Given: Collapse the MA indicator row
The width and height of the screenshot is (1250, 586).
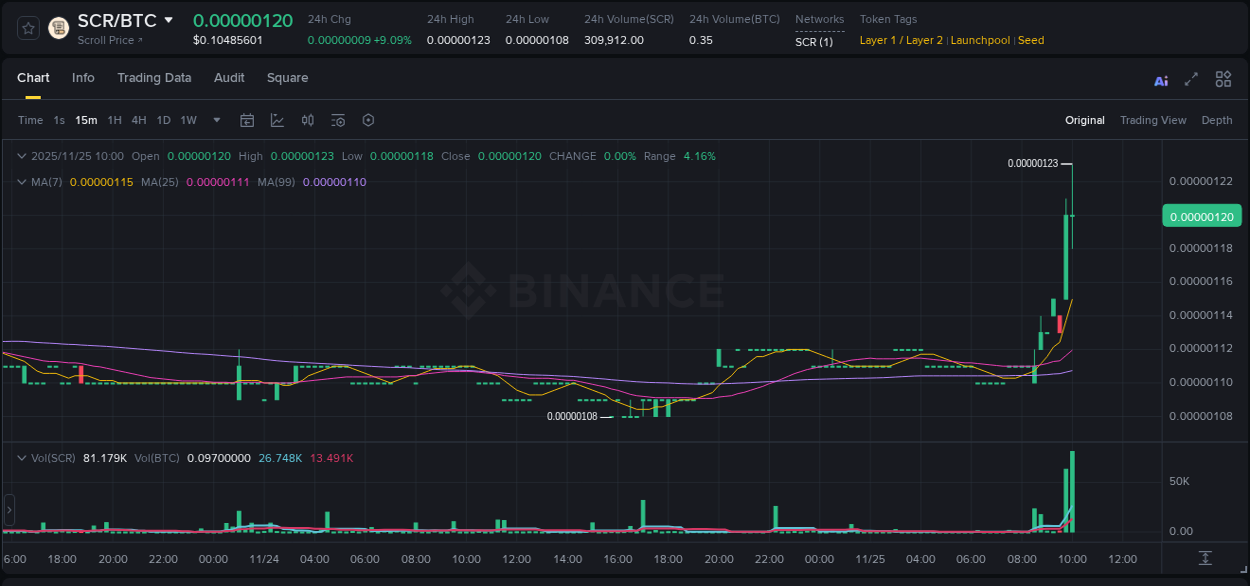Looking at the screenshot, I should (x=22, y=182).
